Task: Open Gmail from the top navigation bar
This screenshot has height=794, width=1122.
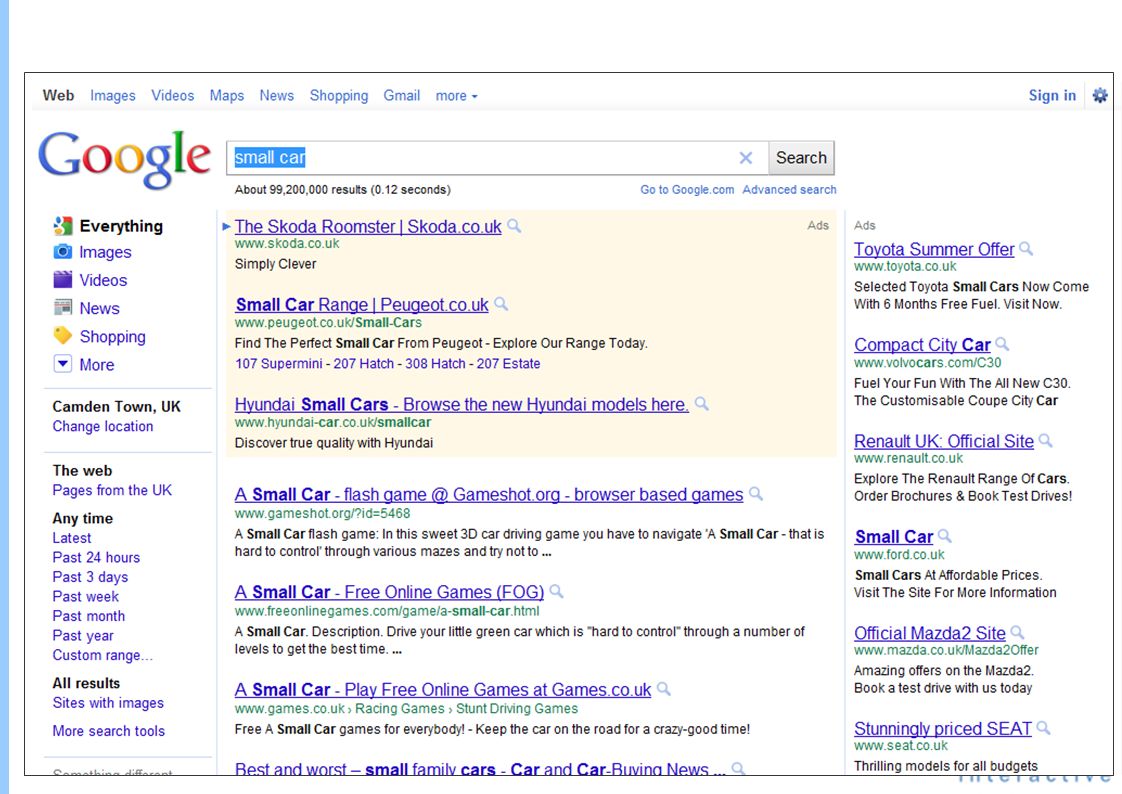Action: point(401,96)
